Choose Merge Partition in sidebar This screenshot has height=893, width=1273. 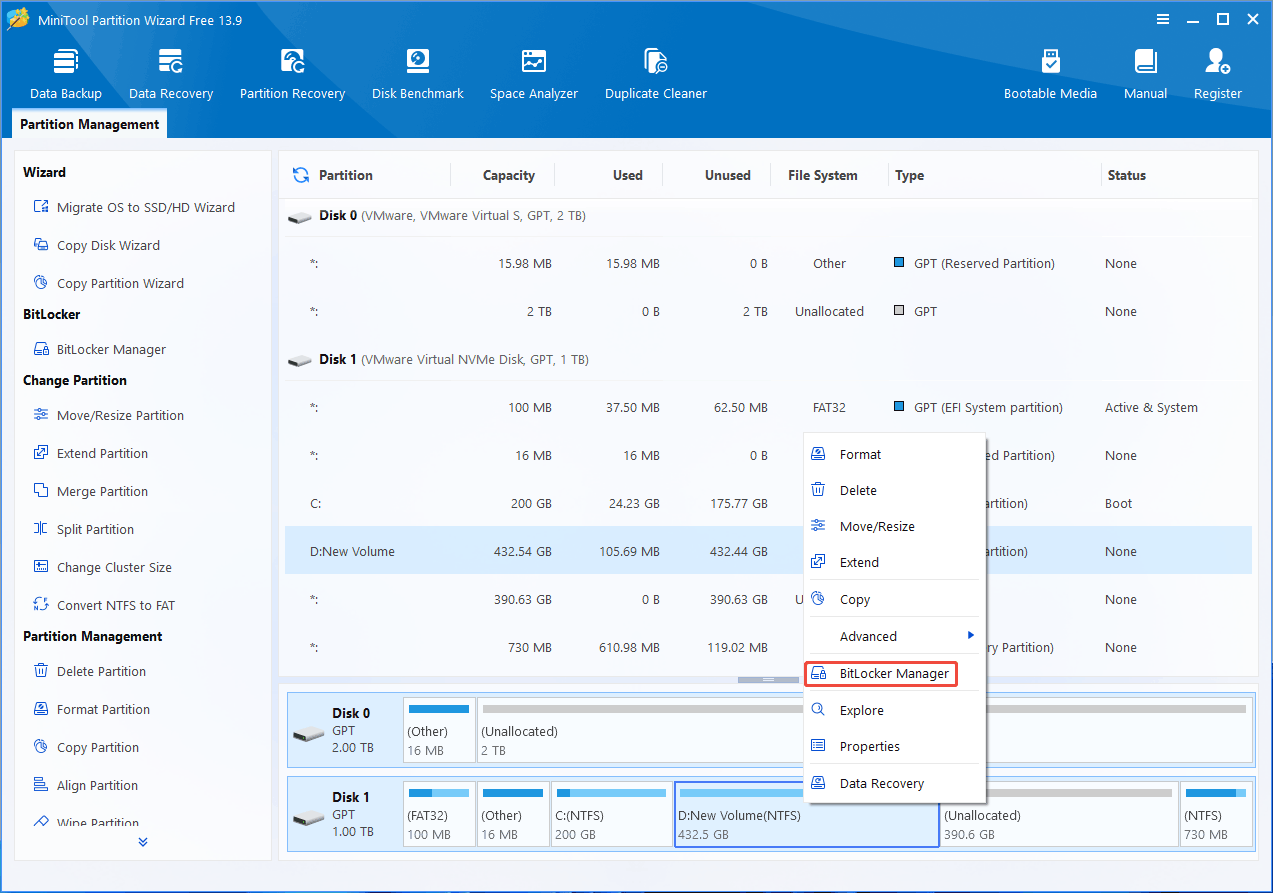(x=90, y=491)
